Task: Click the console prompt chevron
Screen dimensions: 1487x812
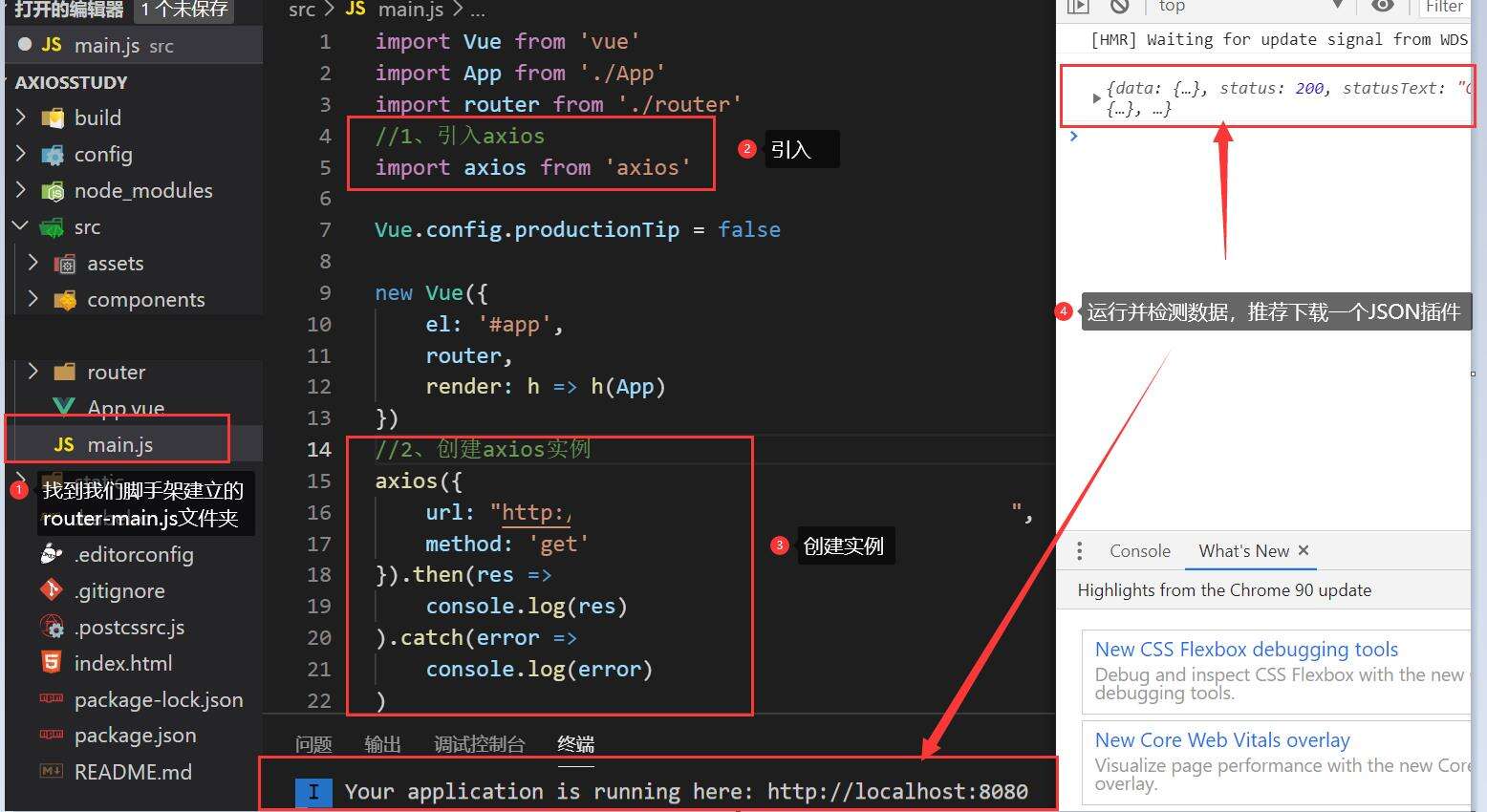Action: (x=1073, y=137)
